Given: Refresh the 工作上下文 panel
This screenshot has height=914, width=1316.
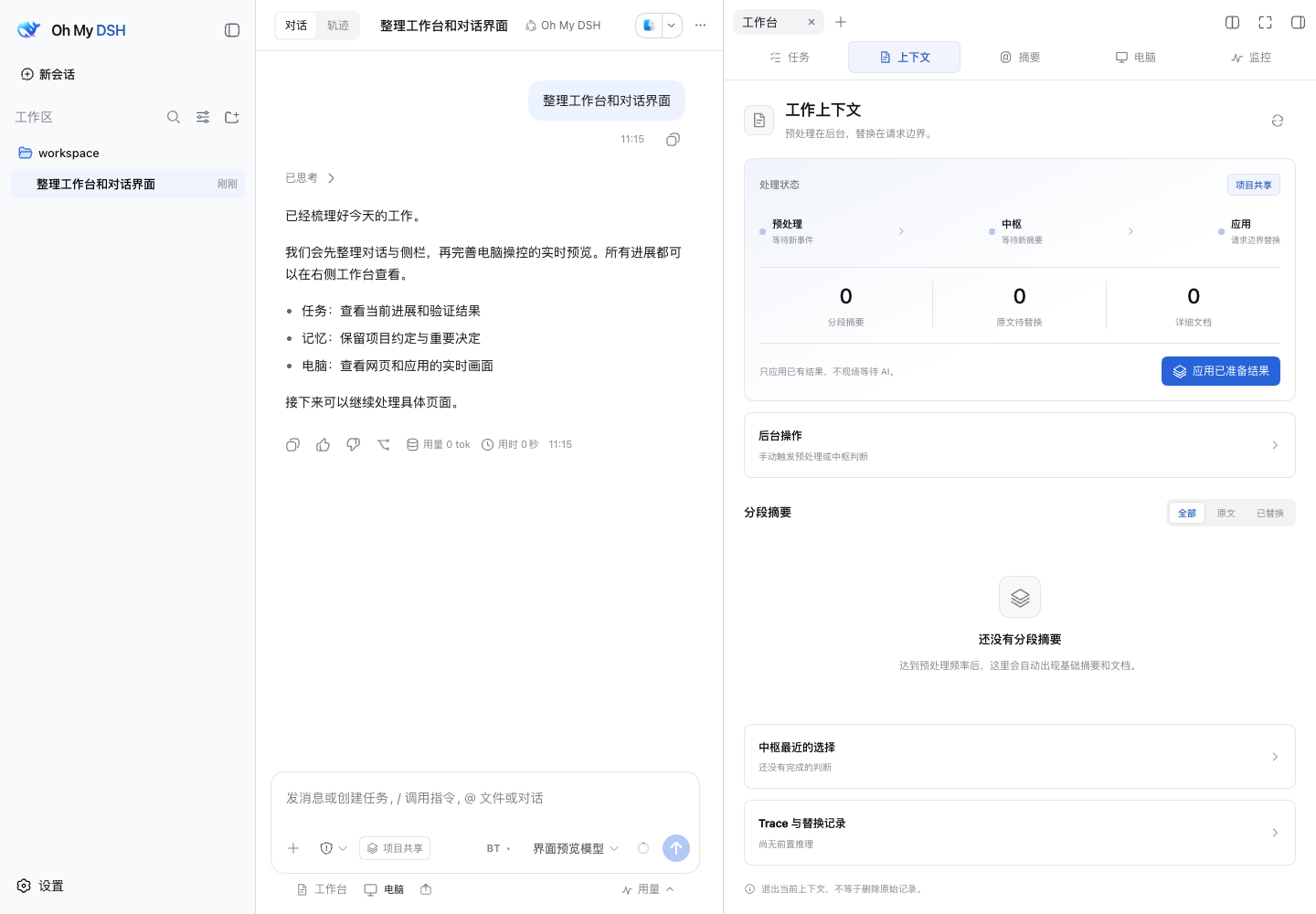Looking at the screenshot, I should click(1278, 121).
